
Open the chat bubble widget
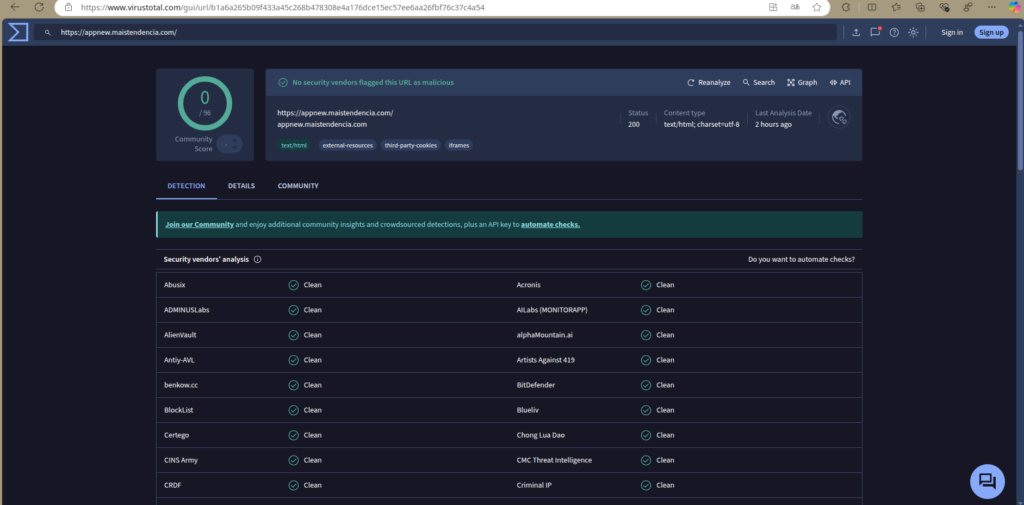tap(987, 482)
